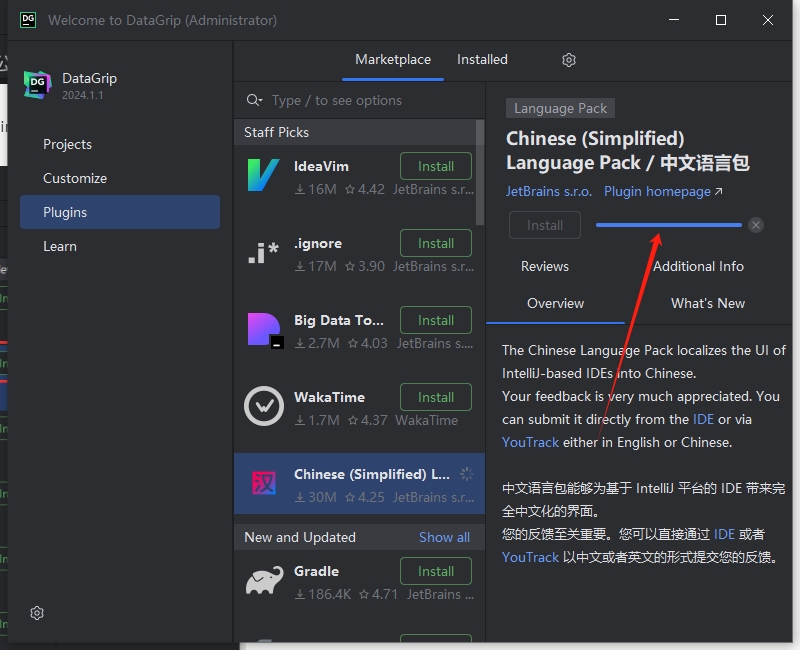Click the Chinese language pack icon
800x650 pixels.
pyautogui.click(x=264, y=483)
